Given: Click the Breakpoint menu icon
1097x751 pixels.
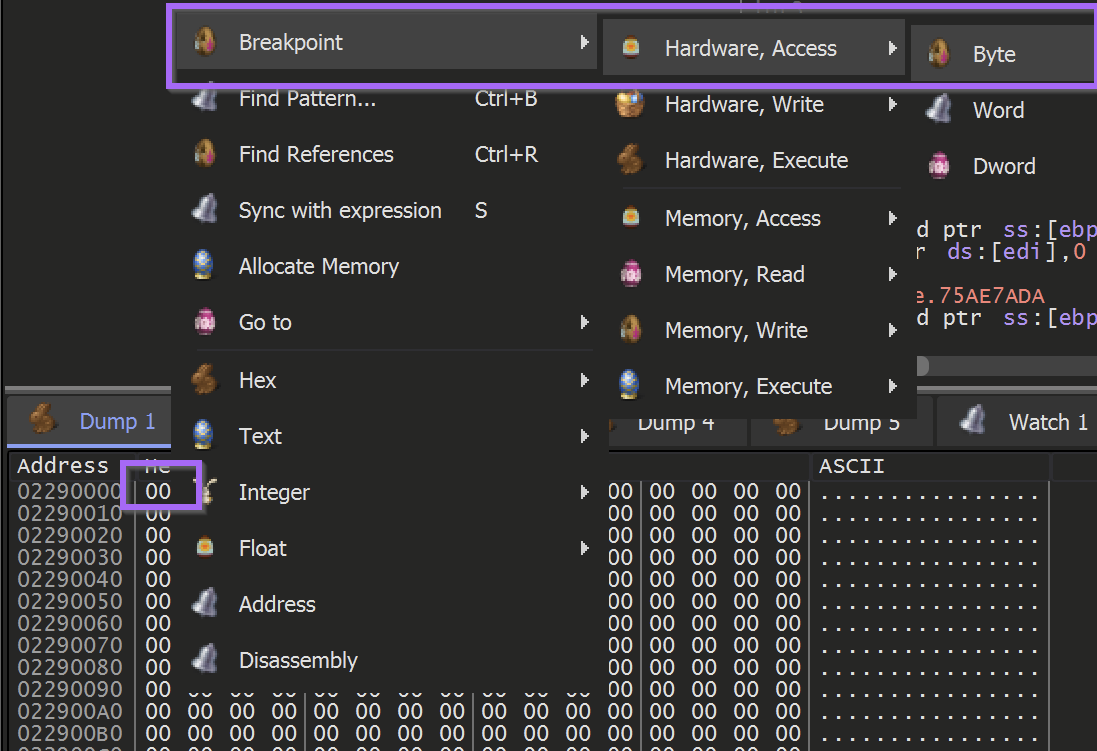Looking at the screenshot, I should tap(207, 43).
